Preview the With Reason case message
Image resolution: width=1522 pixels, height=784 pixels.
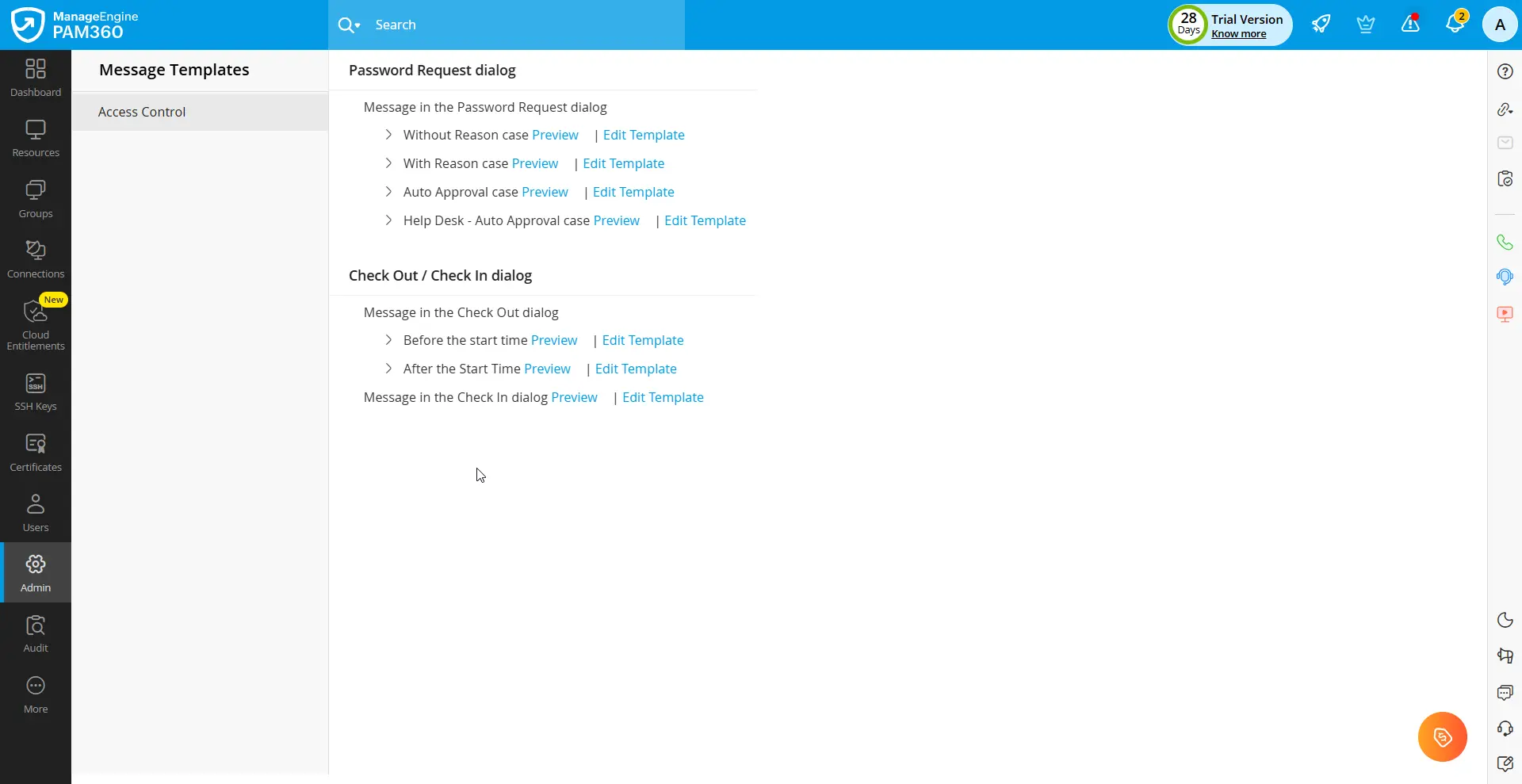click(x=534, y=163)
